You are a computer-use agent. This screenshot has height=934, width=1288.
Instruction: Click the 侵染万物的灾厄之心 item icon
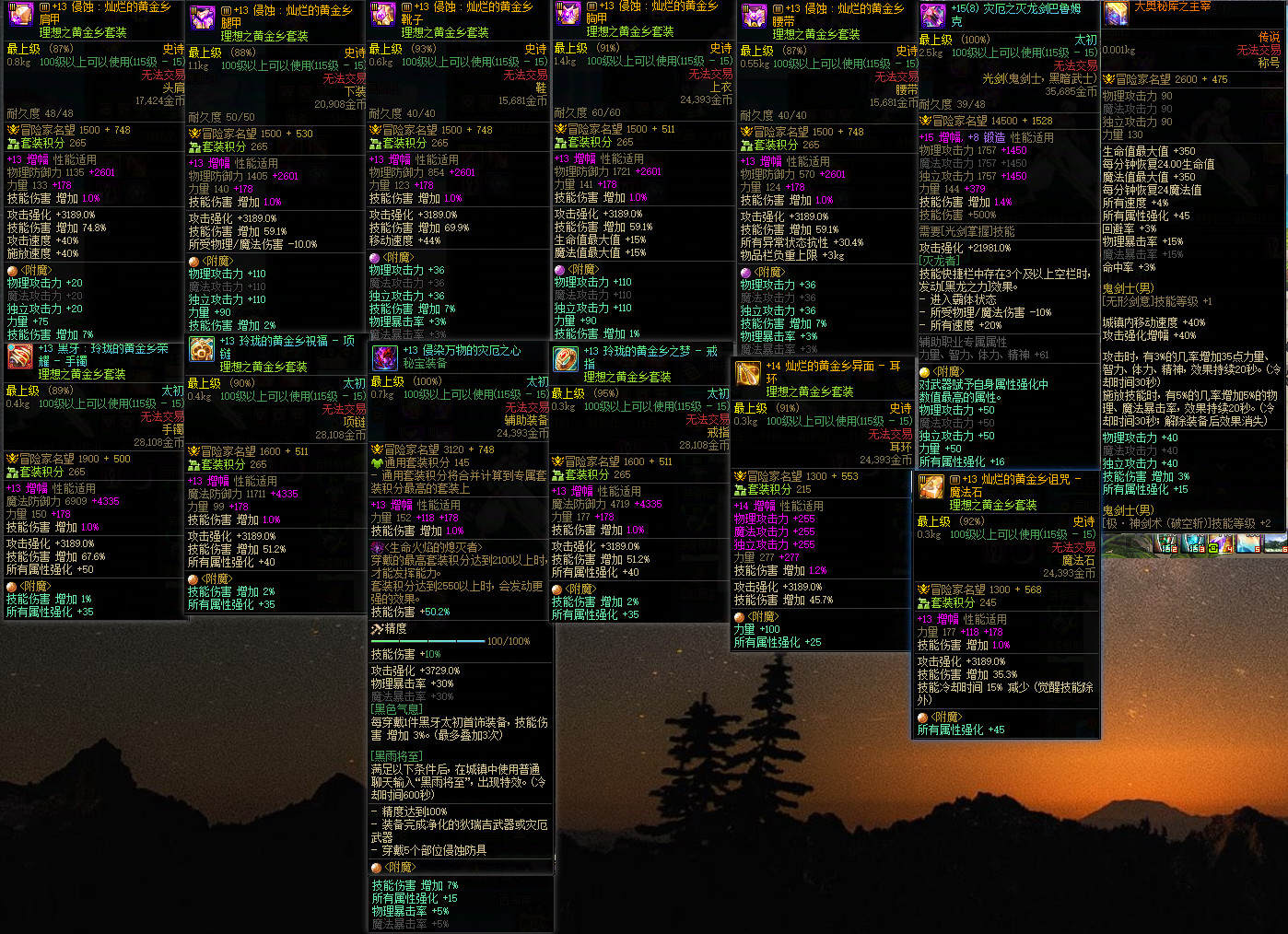coord(384,357)
